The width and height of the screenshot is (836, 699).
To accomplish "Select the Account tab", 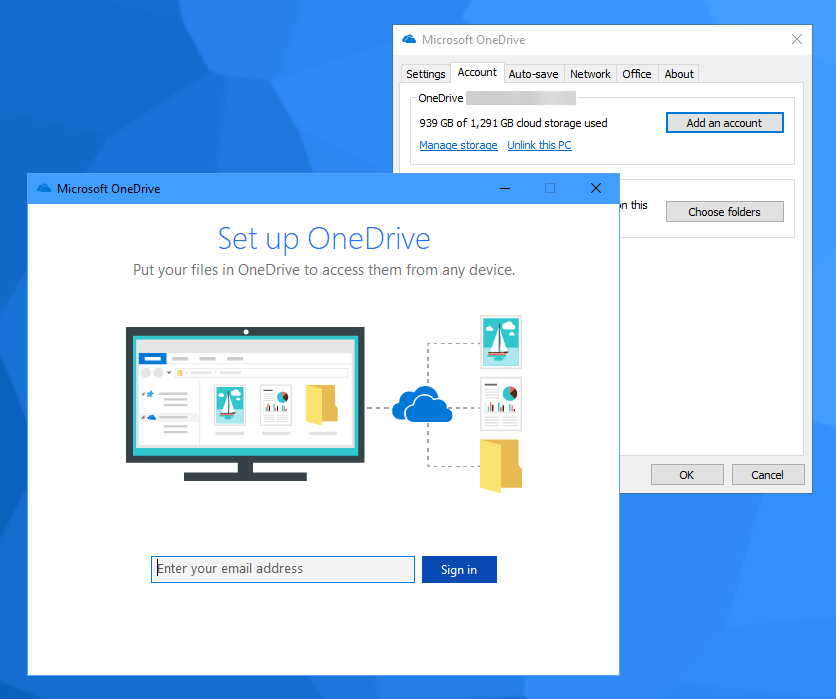I will pyautogui.click(x=477, y=72).
